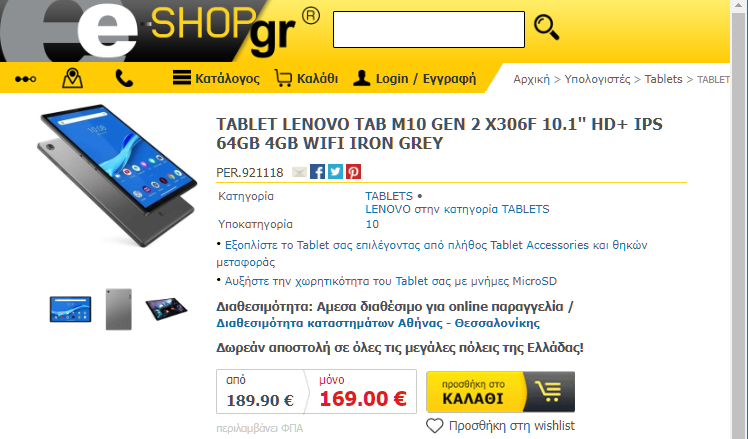Click the magnifying glass search icon
Viewport: 748px width, 439px height.
(547, 28)
